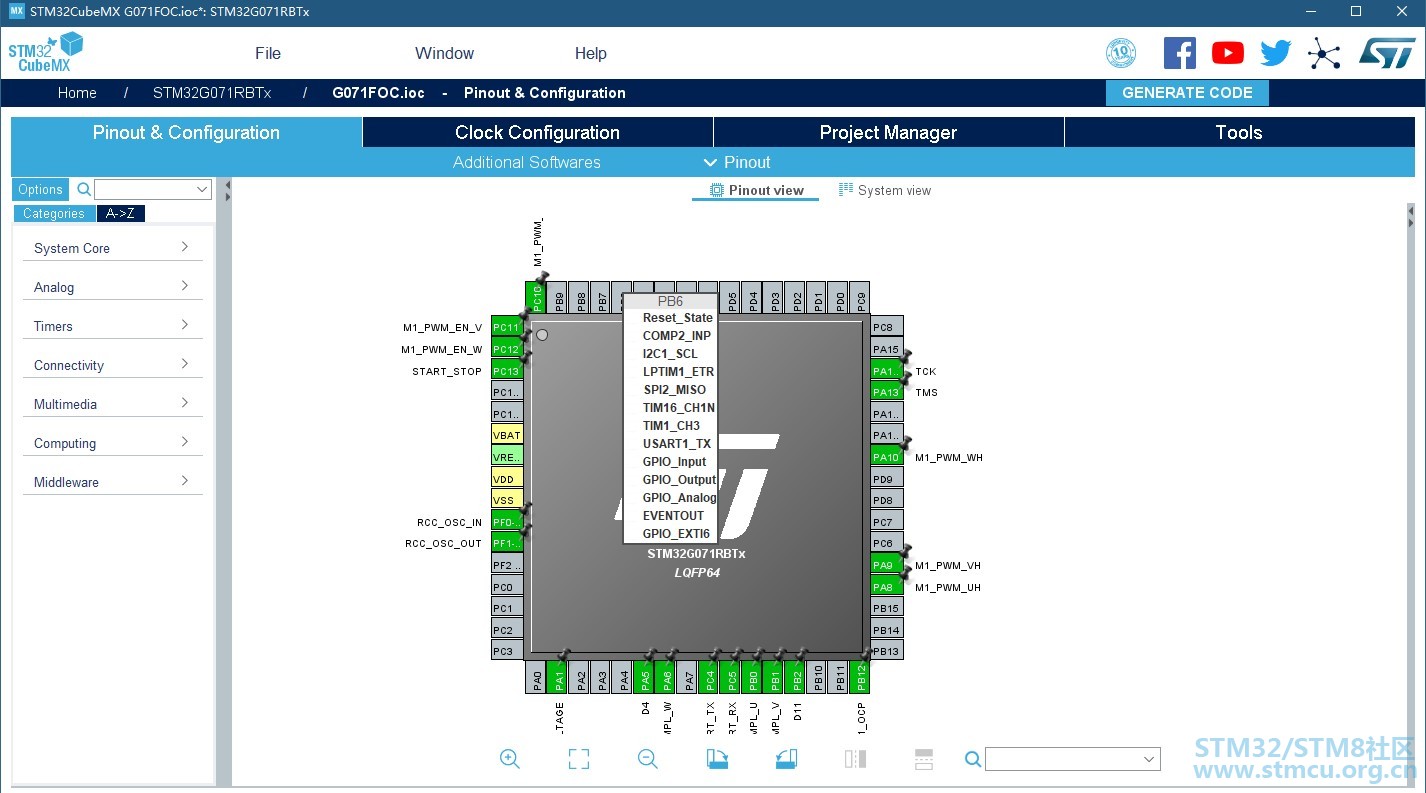Viewport: 1426px width, 793px height.
Task: Switch to the Tools tab
Action: [x=1239, y=132]
